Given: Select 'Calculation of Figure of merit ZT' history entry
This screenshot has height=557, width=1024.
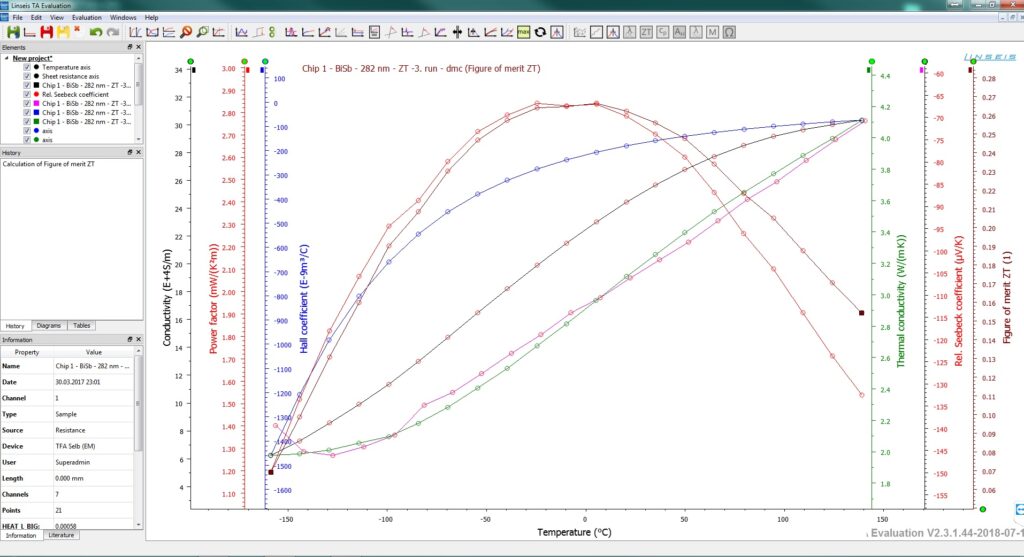Looking at the screenshot, I should click(x=48, y=164).
